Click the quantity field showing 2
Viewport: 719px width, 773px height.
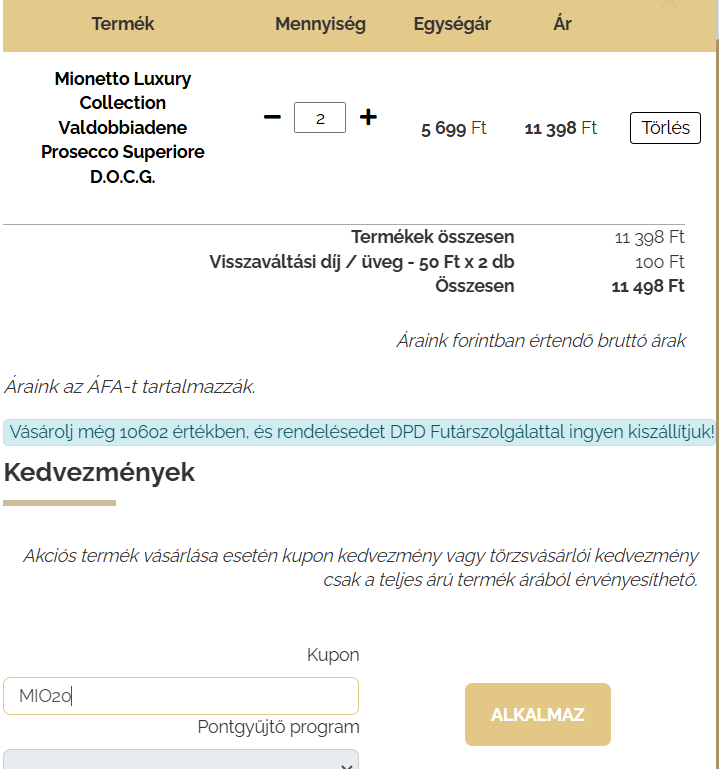[x=320, y=118]
